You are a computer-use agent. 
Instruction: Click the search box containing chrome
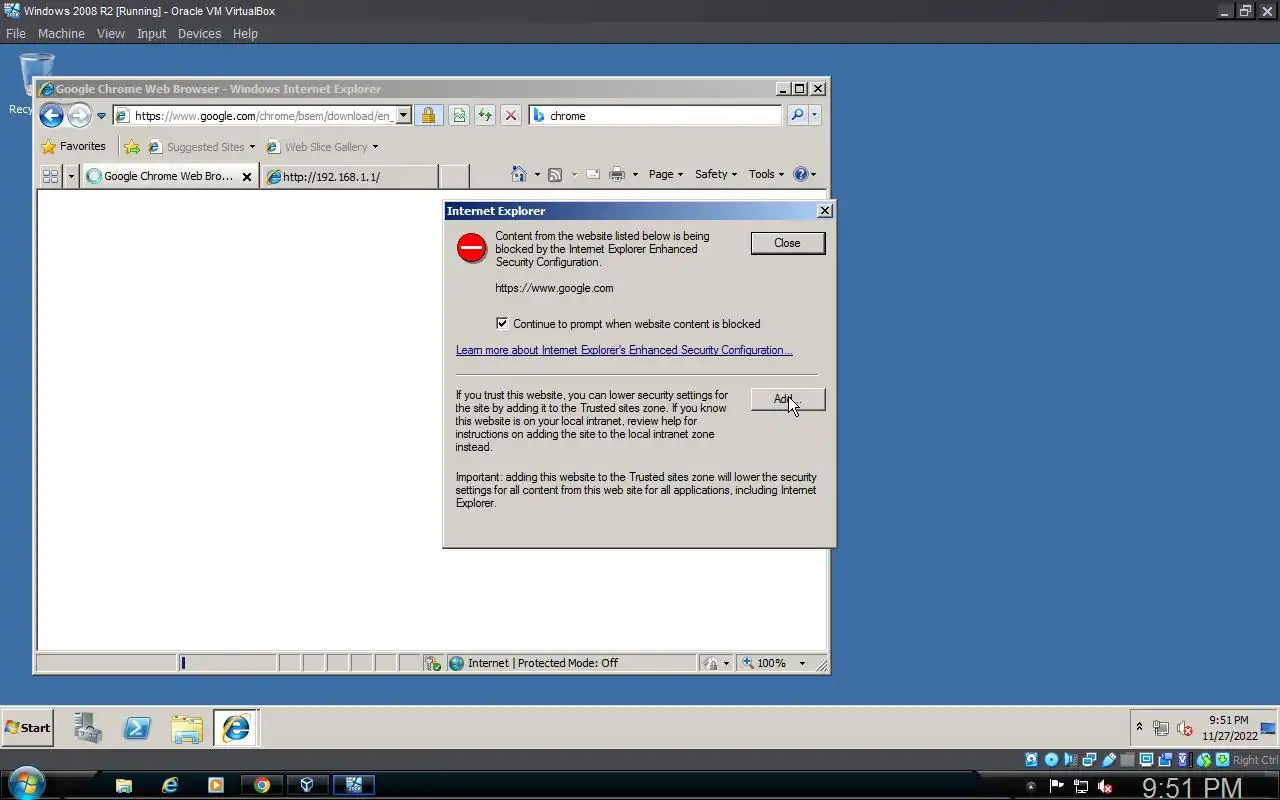point(655,116)
